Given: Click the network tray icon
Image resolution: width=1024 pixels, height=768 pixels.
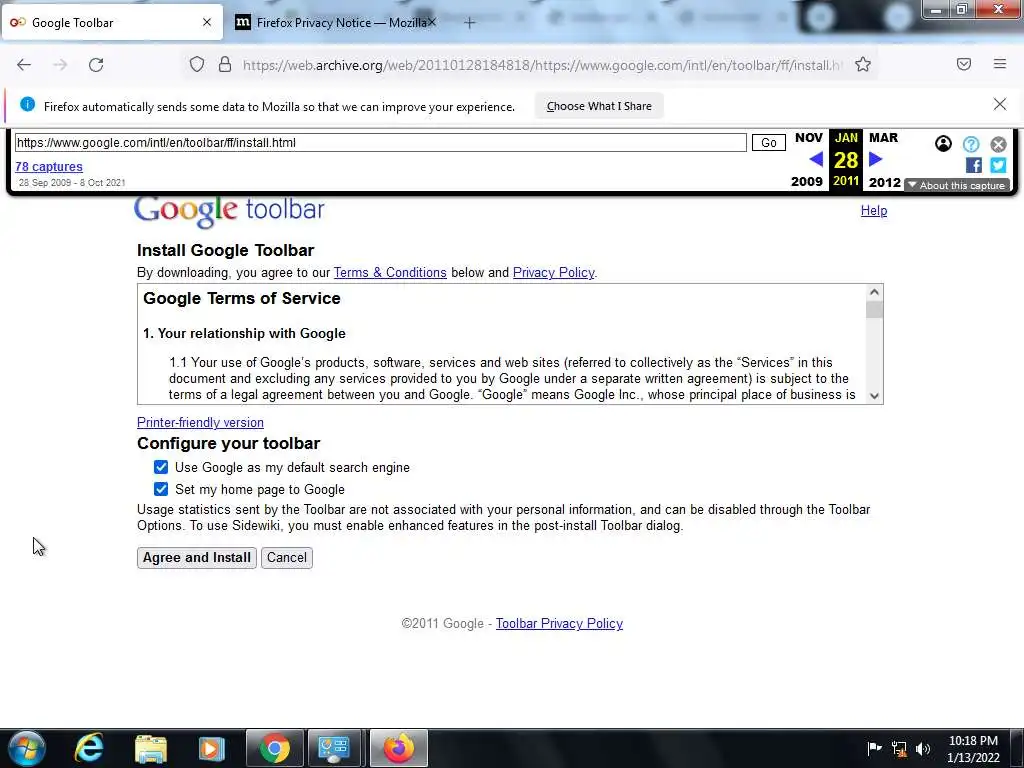Looking at the screenshot, I should coord(899,749).
